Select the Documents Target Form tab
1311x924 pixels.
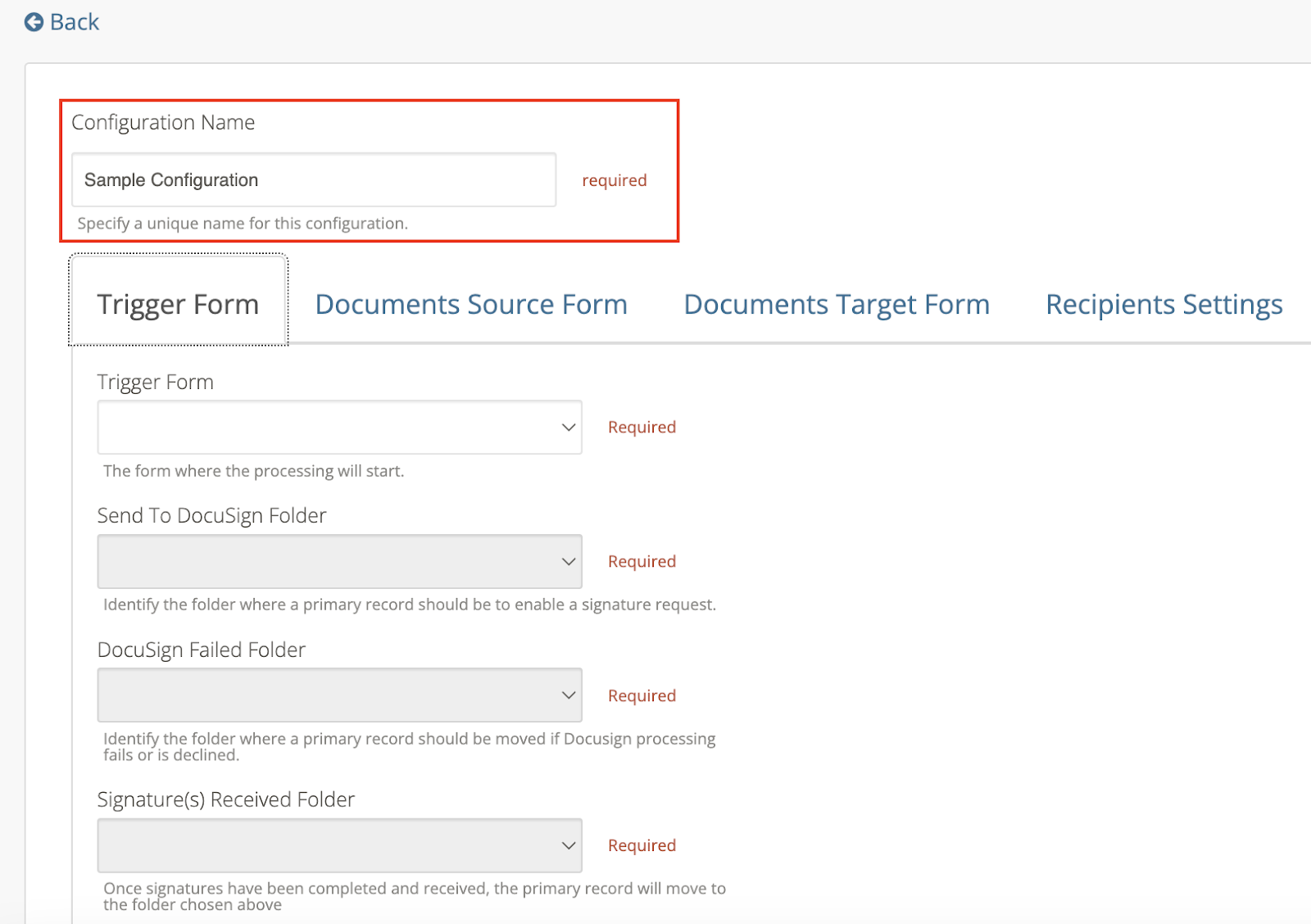(837, 304)
